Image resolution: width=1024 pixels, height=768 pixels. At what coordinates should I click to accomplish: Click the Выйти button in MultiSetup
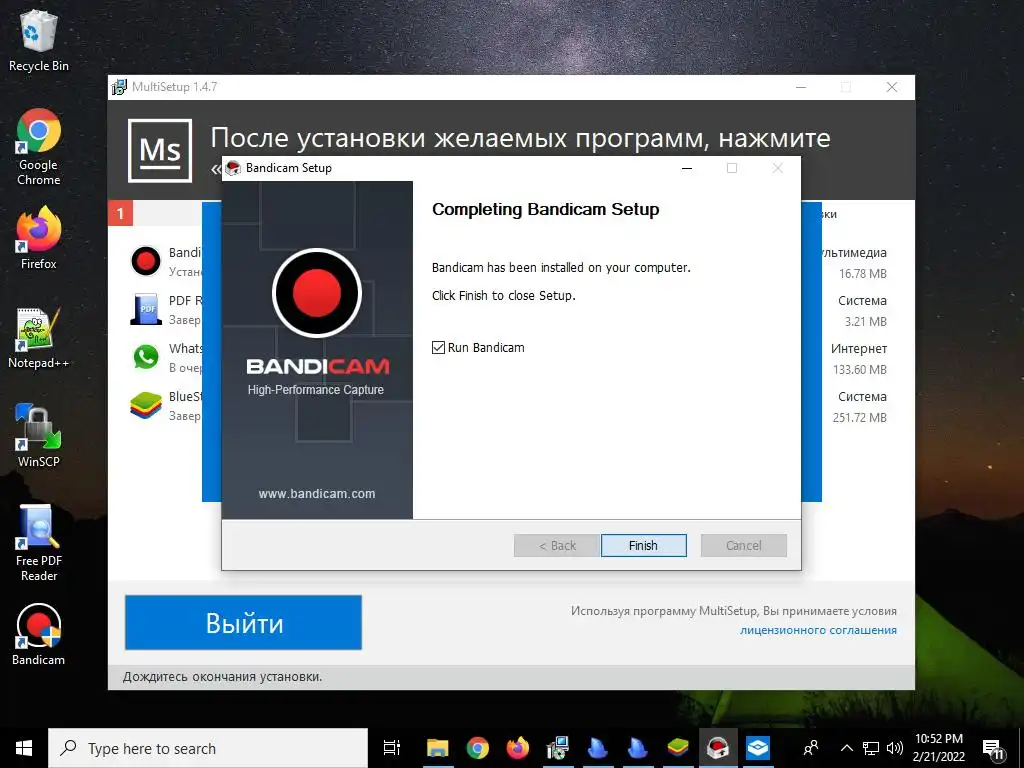point(243,622)
